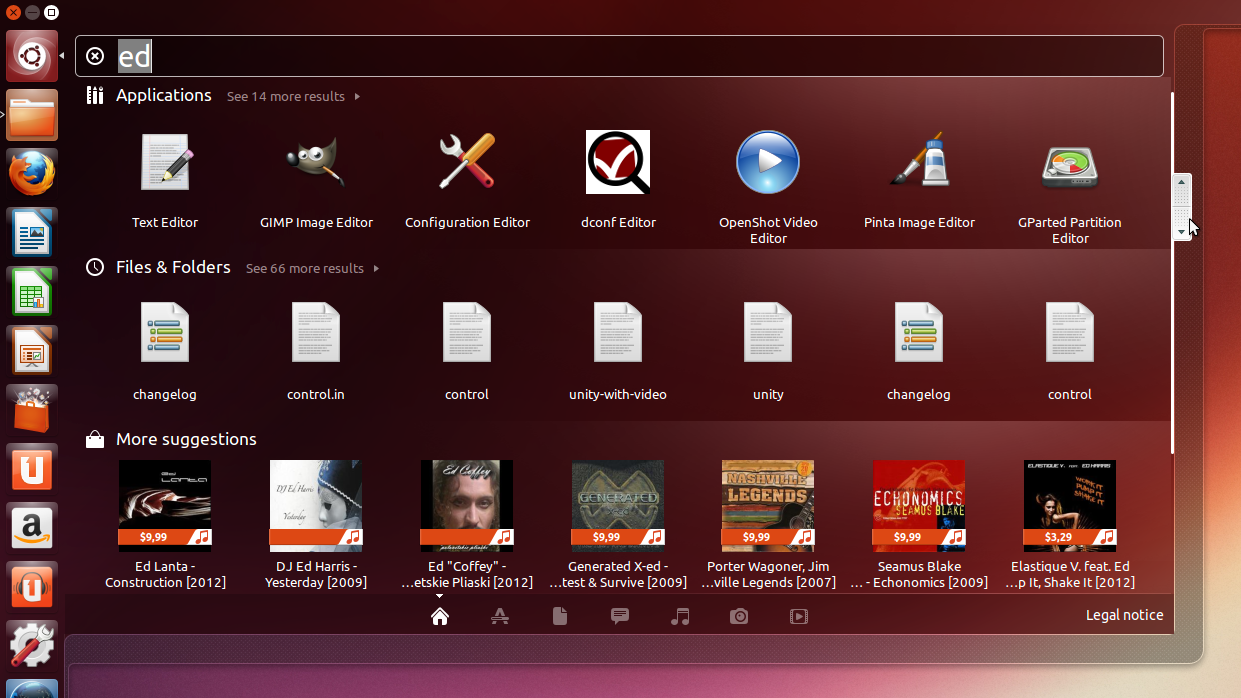Open Ubuntu Software Center from the launcher
The height and width of the screenshot is (698, 1241).
(32, 409)
